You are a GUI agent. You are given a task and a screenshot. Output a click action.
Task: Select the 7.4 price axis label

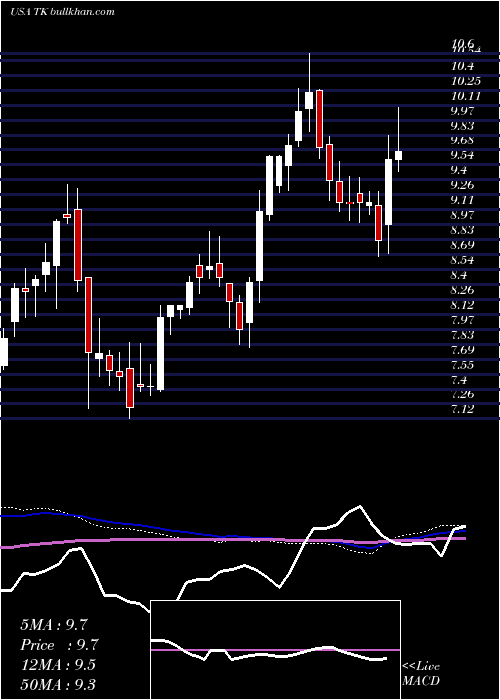(x=459, y=380)
